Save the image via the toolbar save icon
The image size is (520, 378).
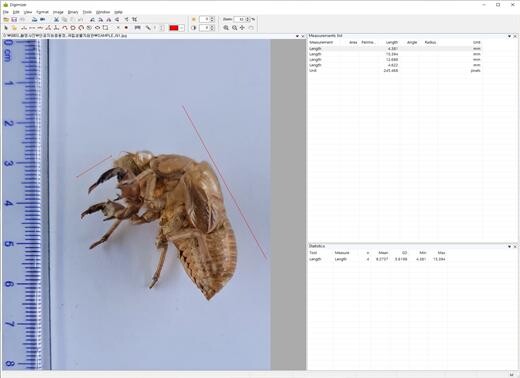14,20
